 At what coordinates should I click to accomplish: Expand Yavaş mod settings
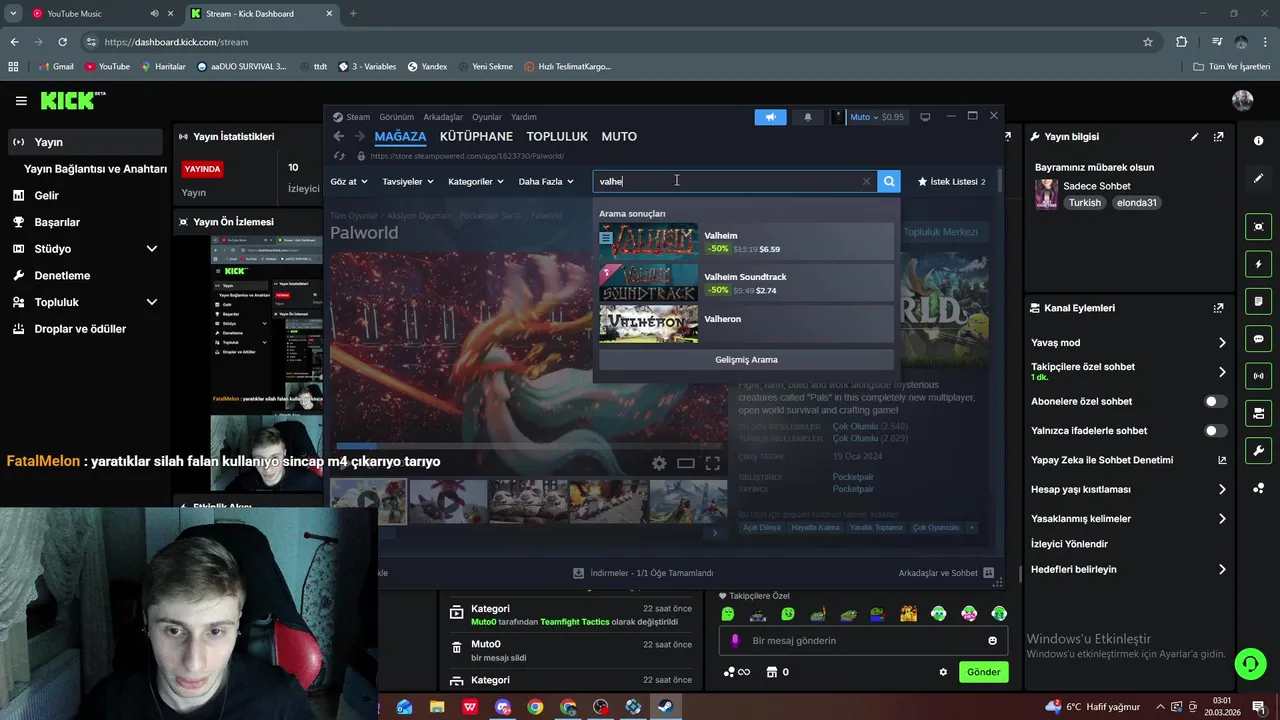1222,343
